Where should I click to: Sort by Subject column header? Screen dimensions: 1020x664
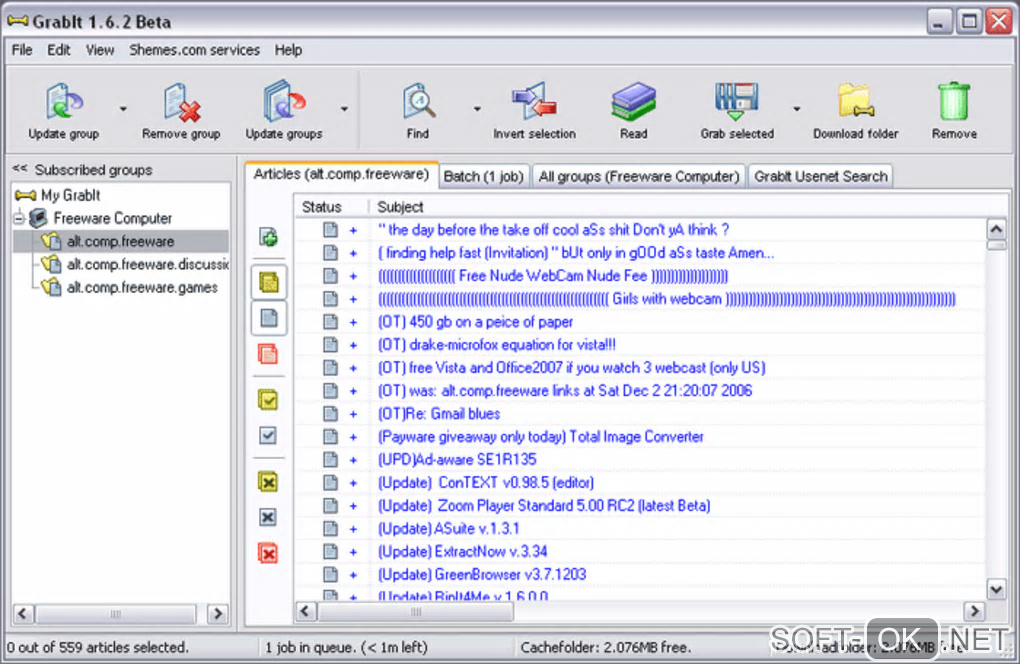click(400, 207)
